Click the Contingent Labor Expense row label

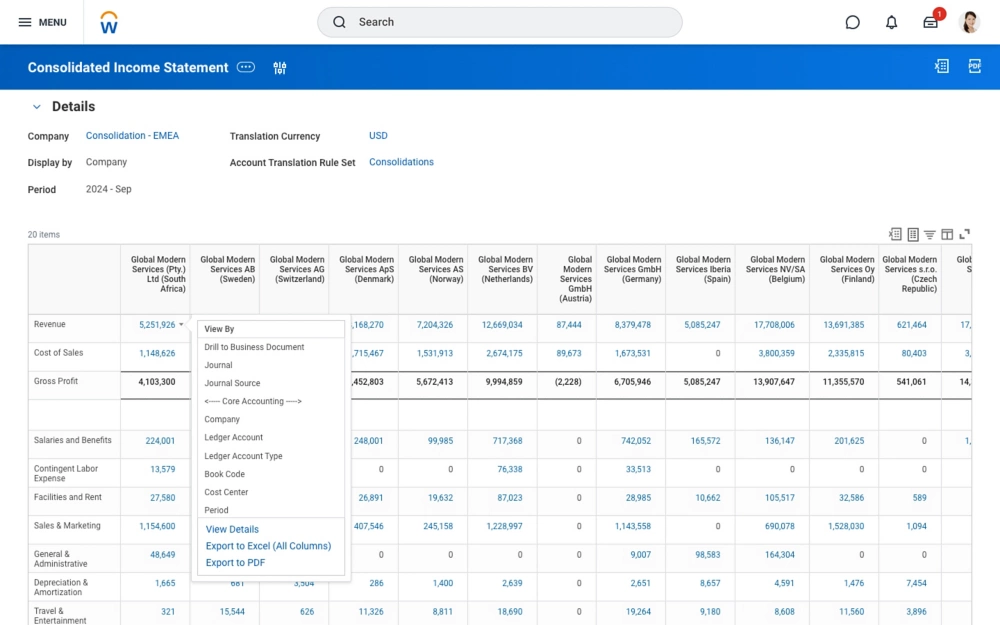pos(66,473)
